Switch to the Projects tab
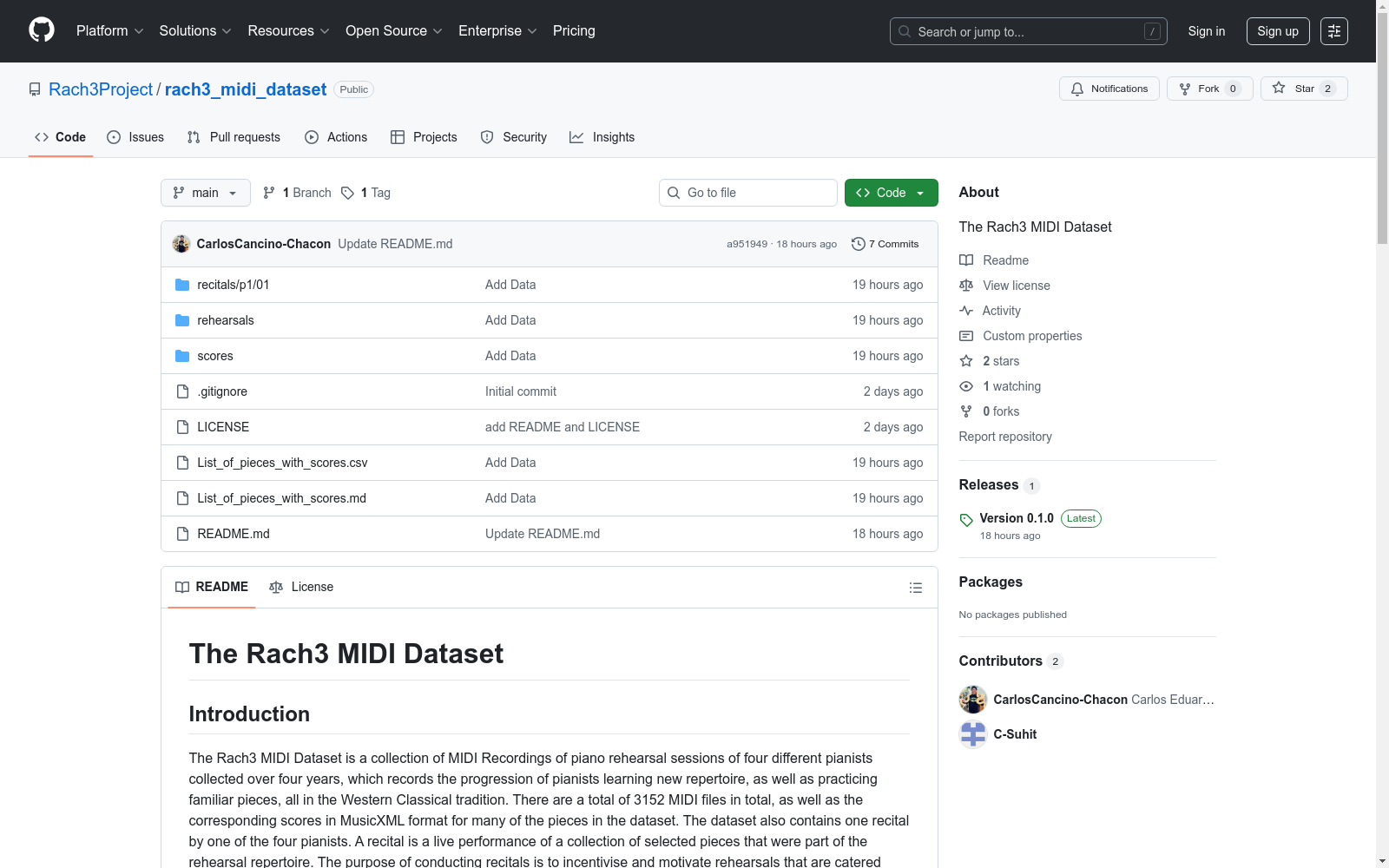Viewport: 1389px width, 868px height. click(424, 137)
